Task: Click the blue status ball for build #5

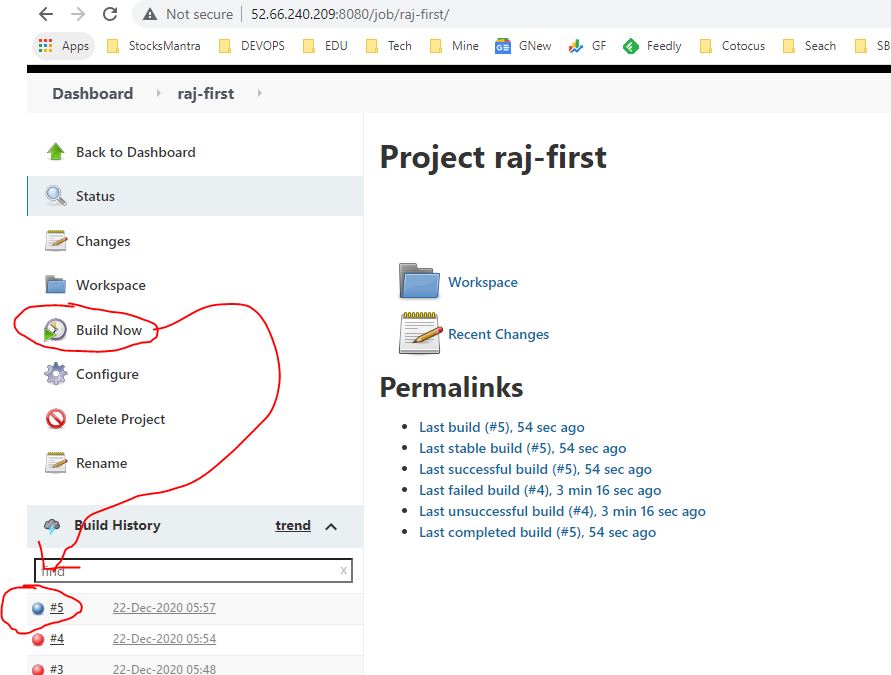Action: pyautogui.click(x=38, y=608)
